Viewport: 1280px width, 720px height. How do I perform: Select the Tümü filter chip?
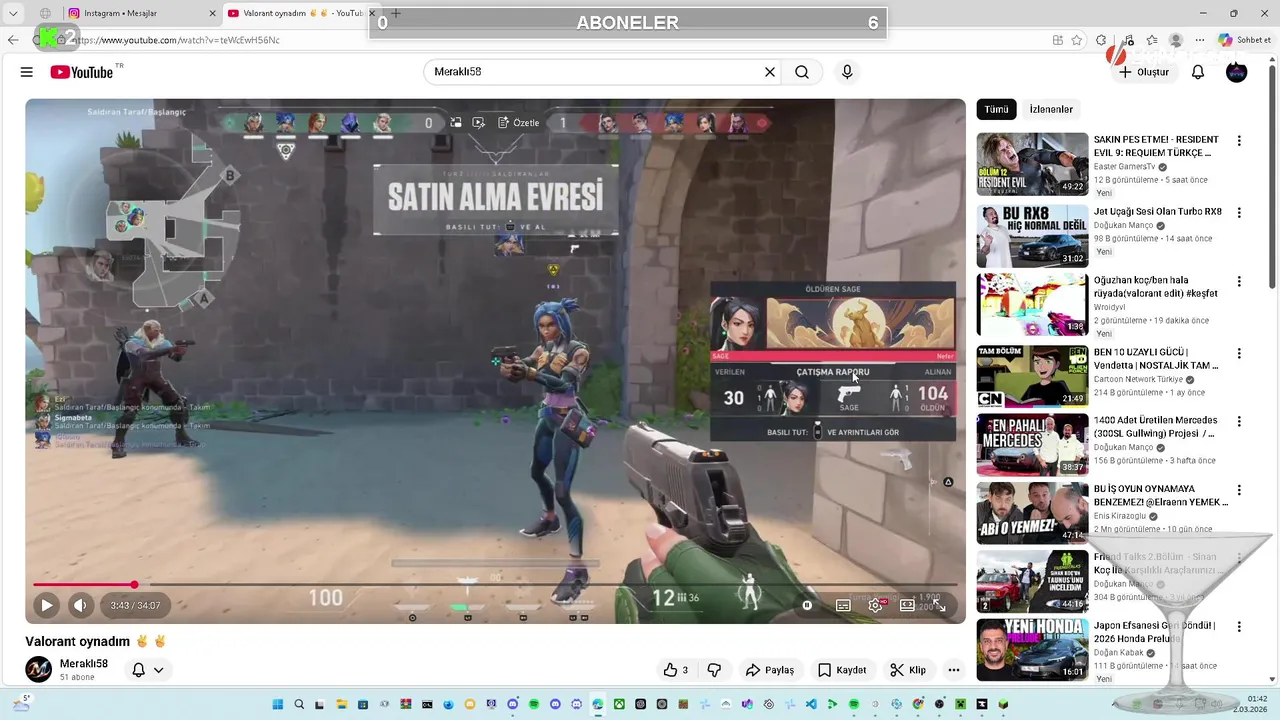pos(996,109)
